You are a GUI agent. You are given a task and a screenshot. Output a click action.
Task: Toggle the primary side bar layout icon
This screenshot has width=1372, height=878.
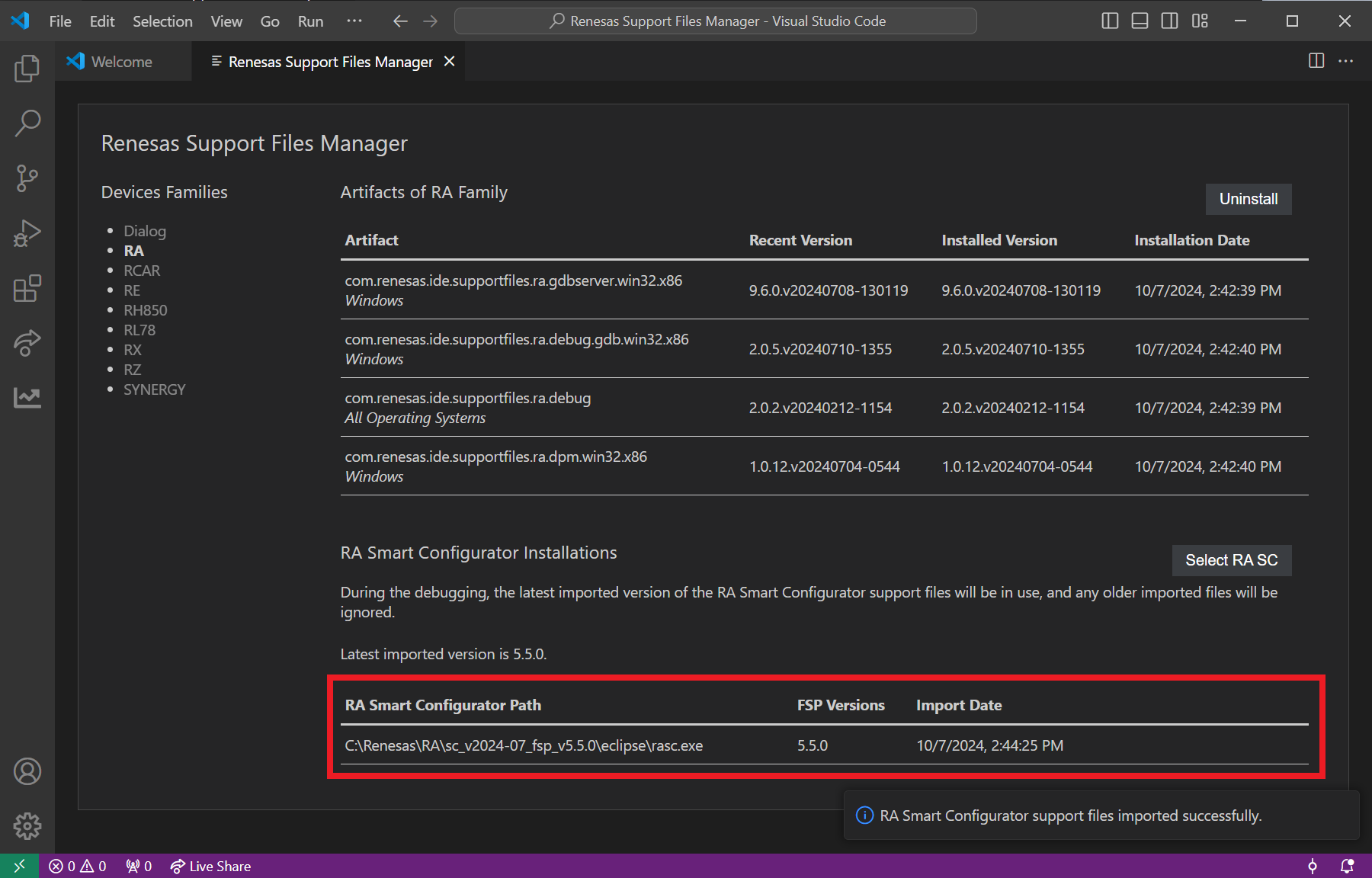[1110, 21]
